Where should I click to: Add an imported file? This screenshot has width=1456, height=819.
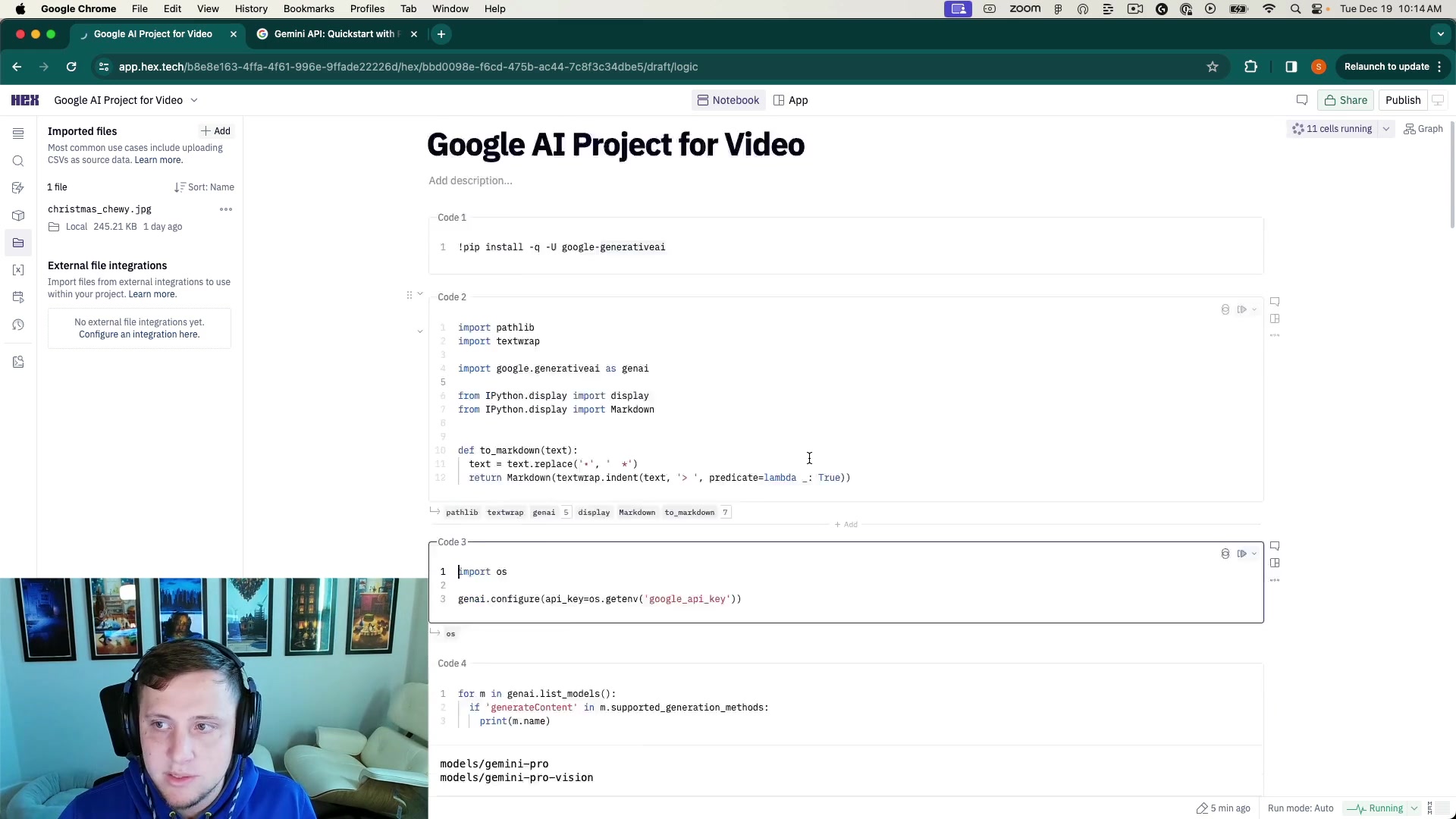tap(216, 131)
